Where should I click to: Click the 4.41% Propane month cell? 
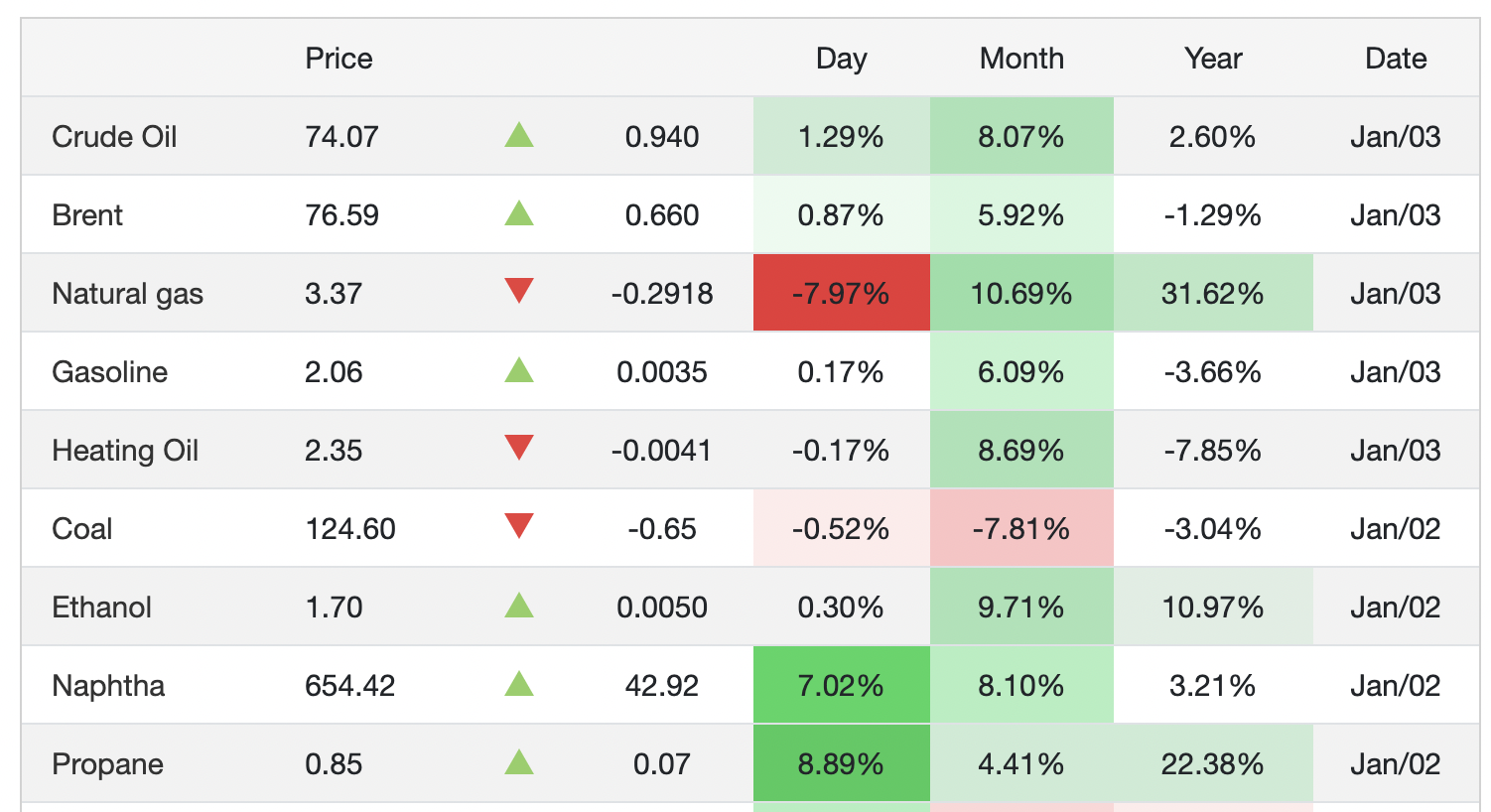1021,763
